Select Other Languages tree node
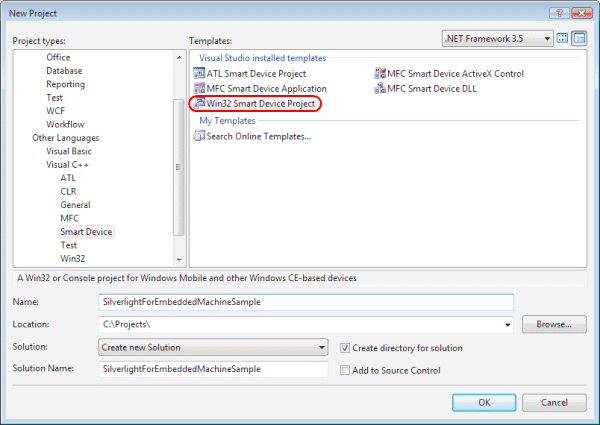 click(x=65, y=138)
